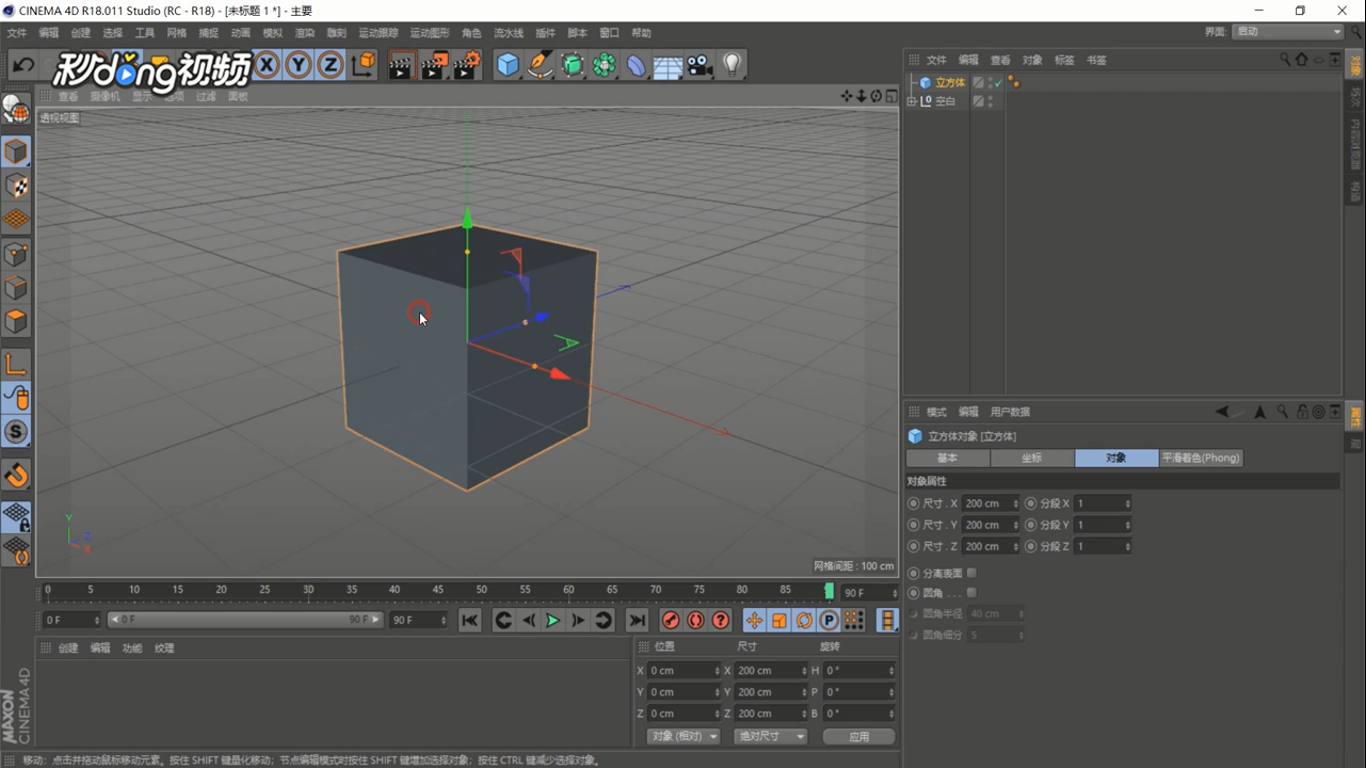Toggle 立方体 green enable checkmark
1366x768 pixels.
998,83
